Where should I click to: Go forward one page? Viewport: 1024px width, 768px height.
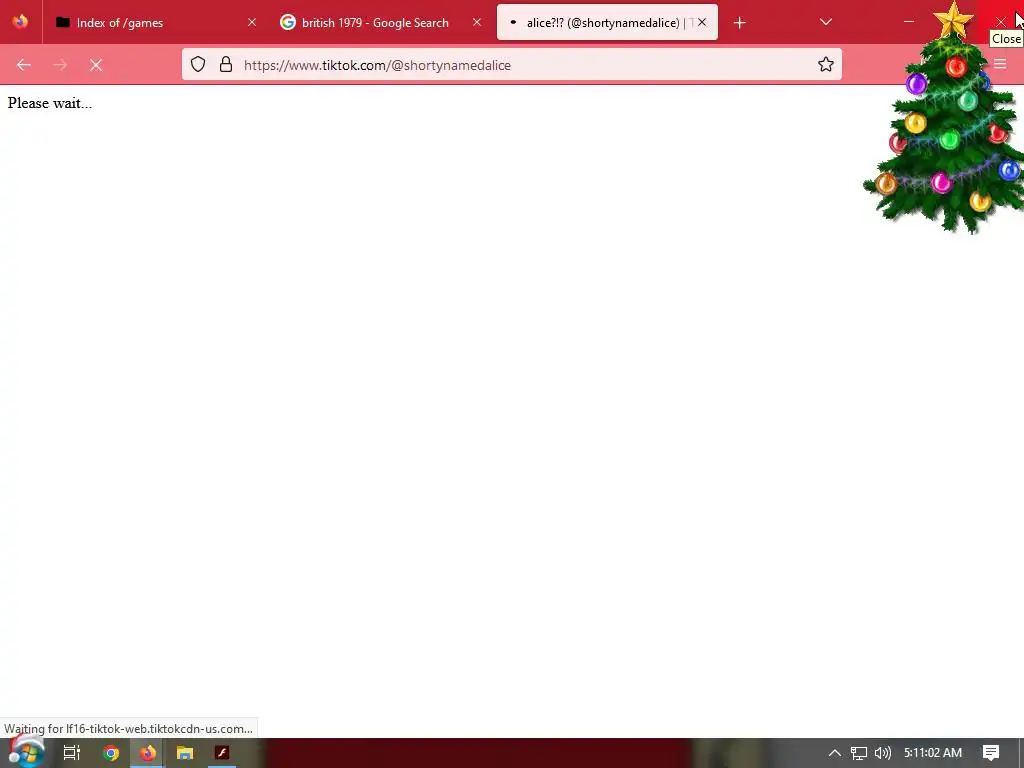[x=60, y=65]
